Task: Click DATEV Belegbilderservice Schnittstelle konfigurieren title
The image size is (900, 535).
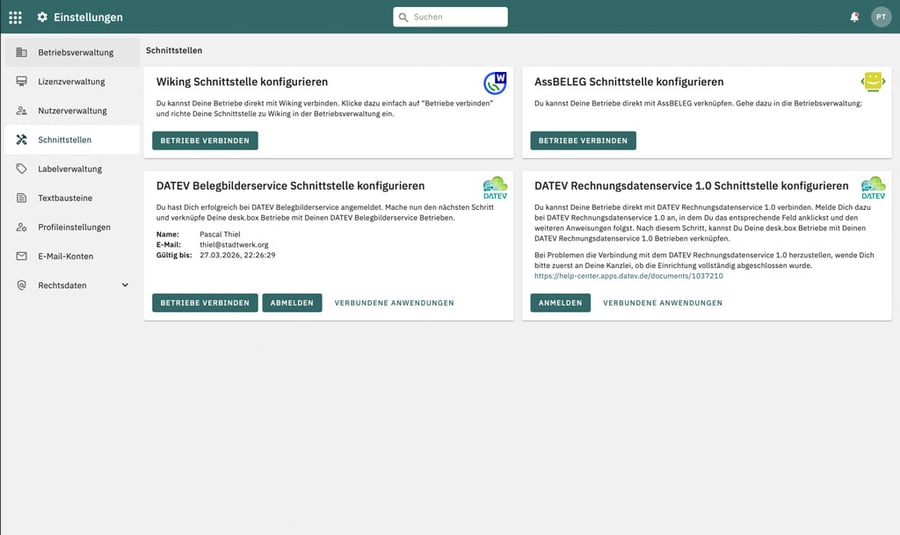Action: click(290, 186)
